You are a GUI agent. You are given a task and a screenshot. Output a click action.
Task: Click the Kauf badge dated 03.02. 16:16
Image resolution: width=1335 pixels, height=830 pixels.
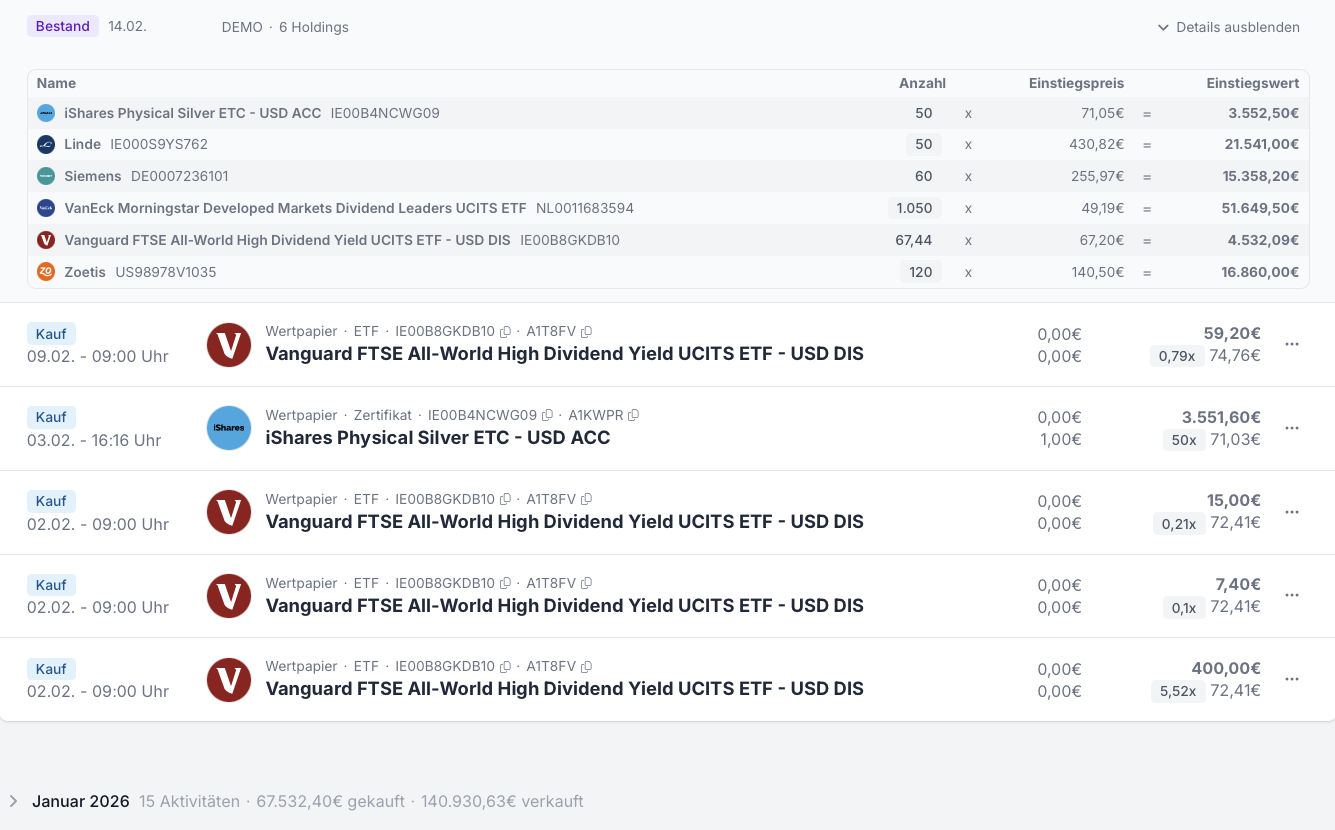[51, 417]
